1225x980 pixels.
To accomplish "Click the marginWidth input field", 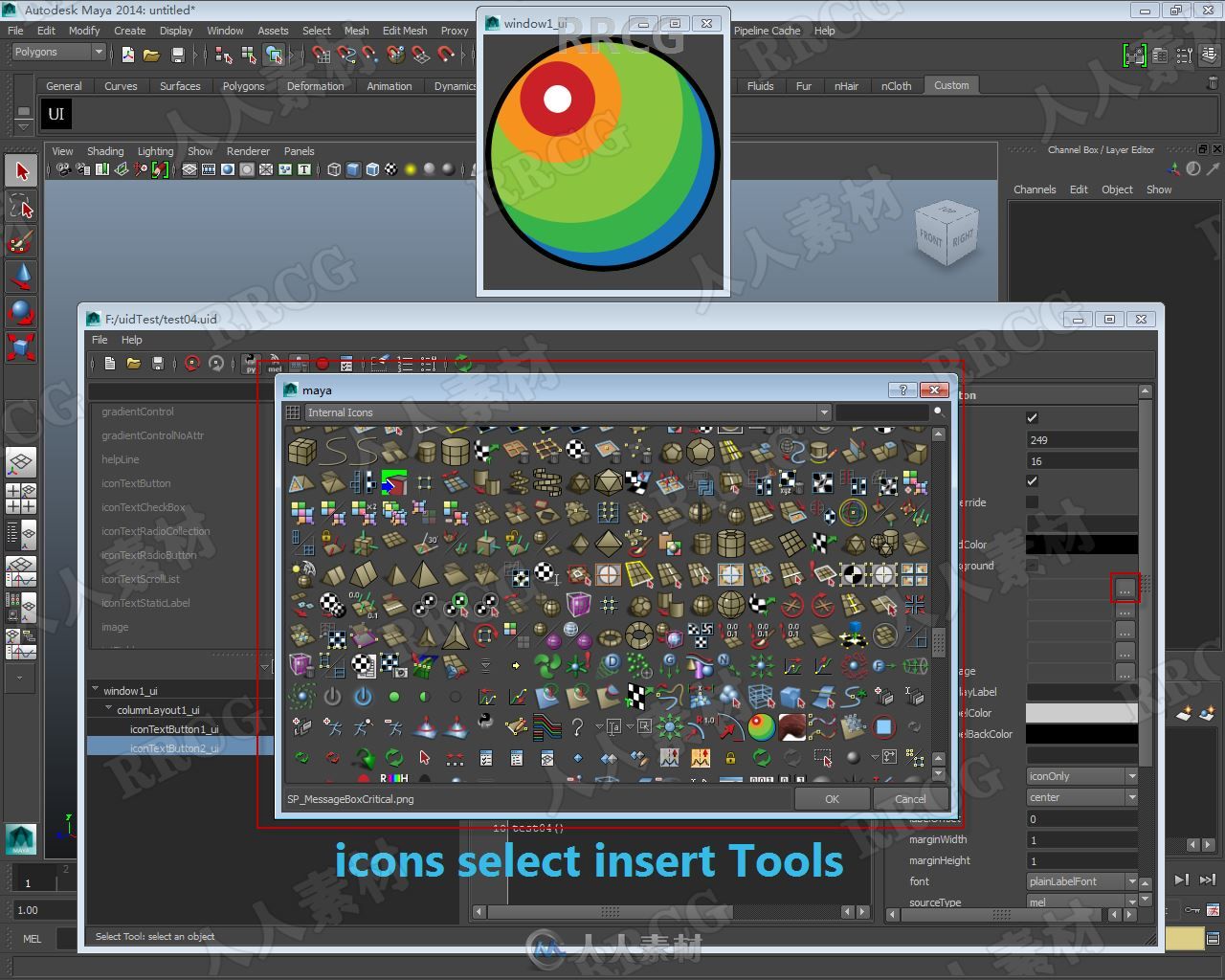I will [1081, 839].
